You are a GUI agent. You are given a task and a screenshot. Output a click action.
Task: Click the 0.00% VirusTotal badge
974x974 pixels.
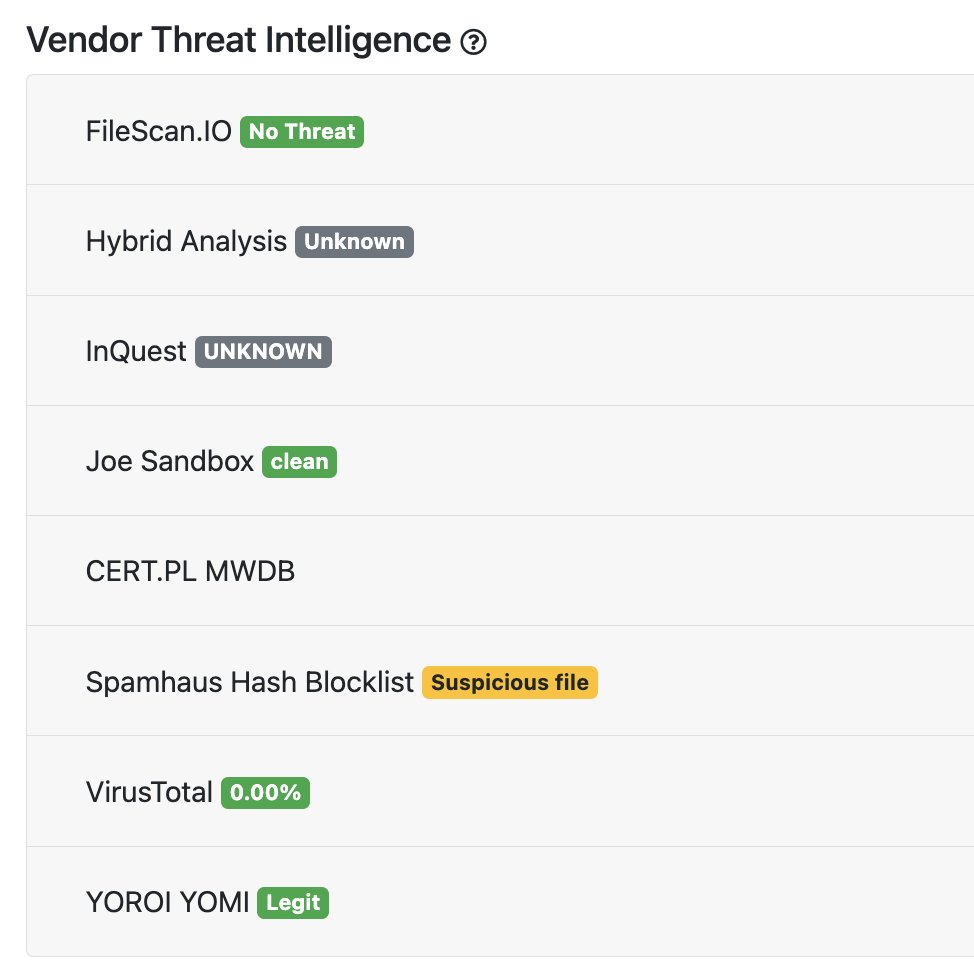tap(265, 793)
